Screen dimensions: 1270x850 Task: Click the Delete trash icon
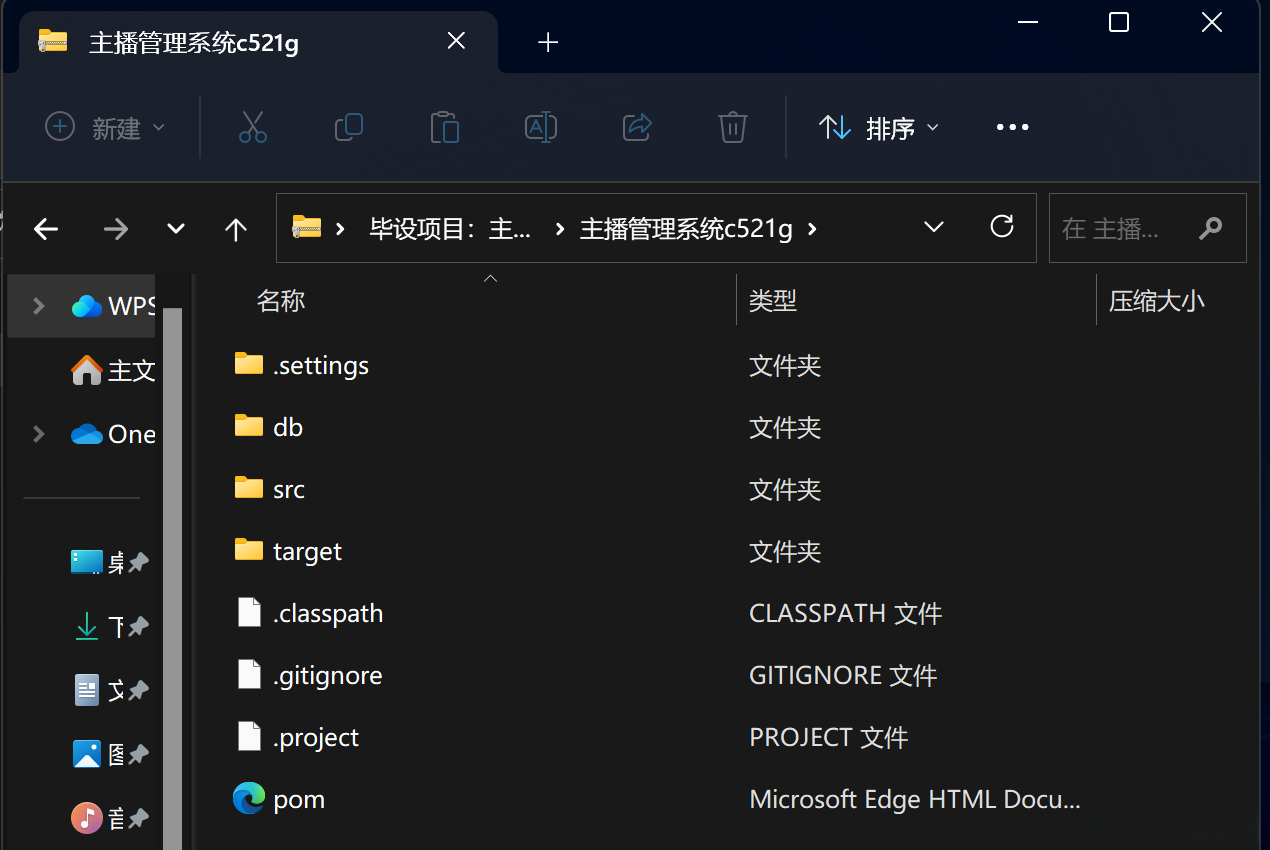click(x=733, y=128)
